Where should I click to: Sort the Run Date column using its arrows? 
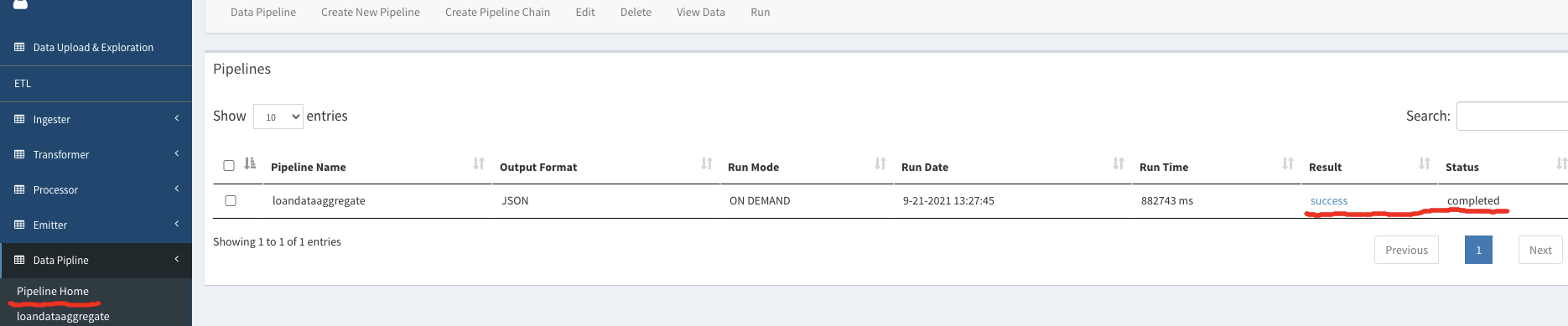1119,163
